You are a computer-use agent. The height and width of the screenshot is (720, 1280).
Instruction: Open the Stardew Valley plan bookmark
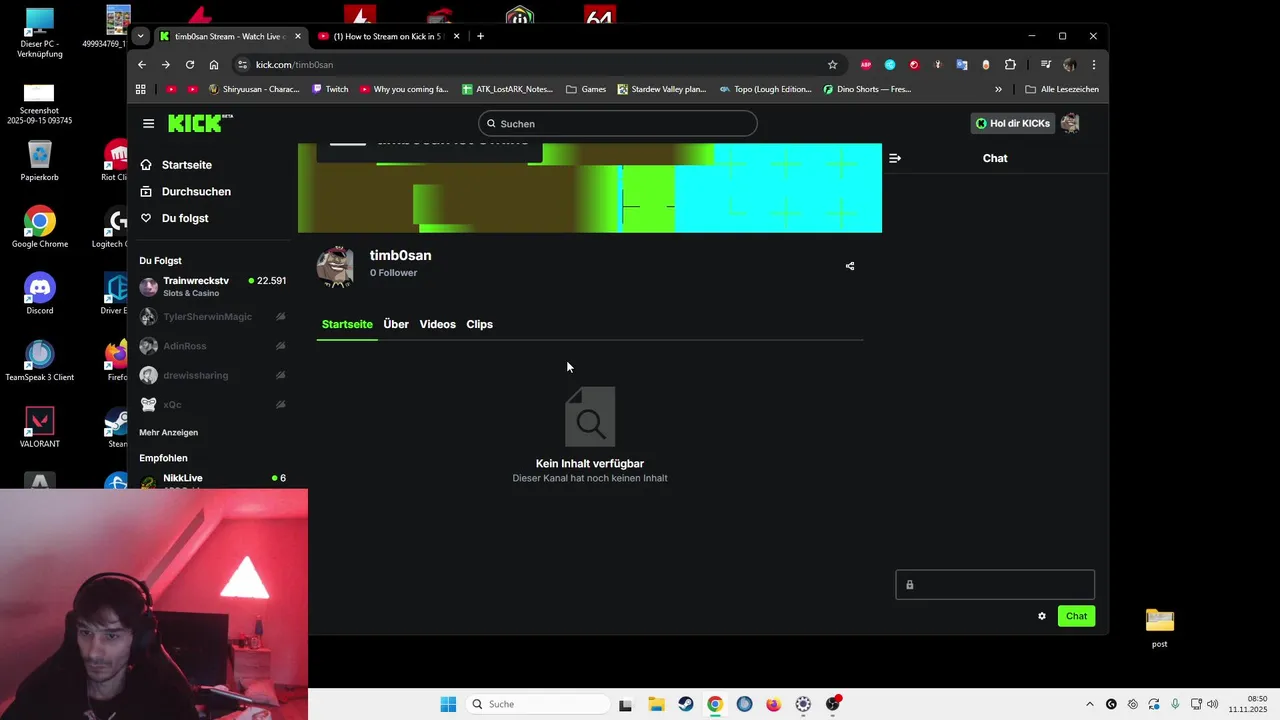coord(662,89)
